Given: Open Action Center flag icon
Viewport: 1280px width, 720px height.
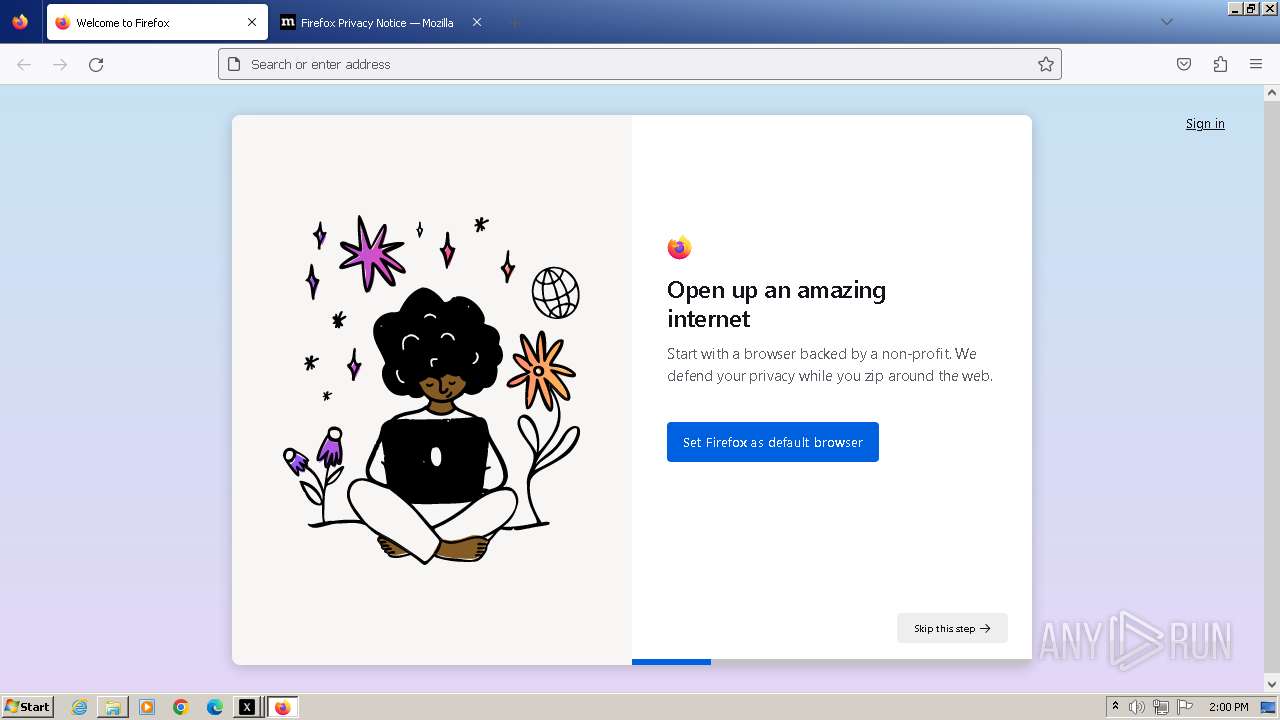Looking at the screenshot, I should pos(1185,707).
